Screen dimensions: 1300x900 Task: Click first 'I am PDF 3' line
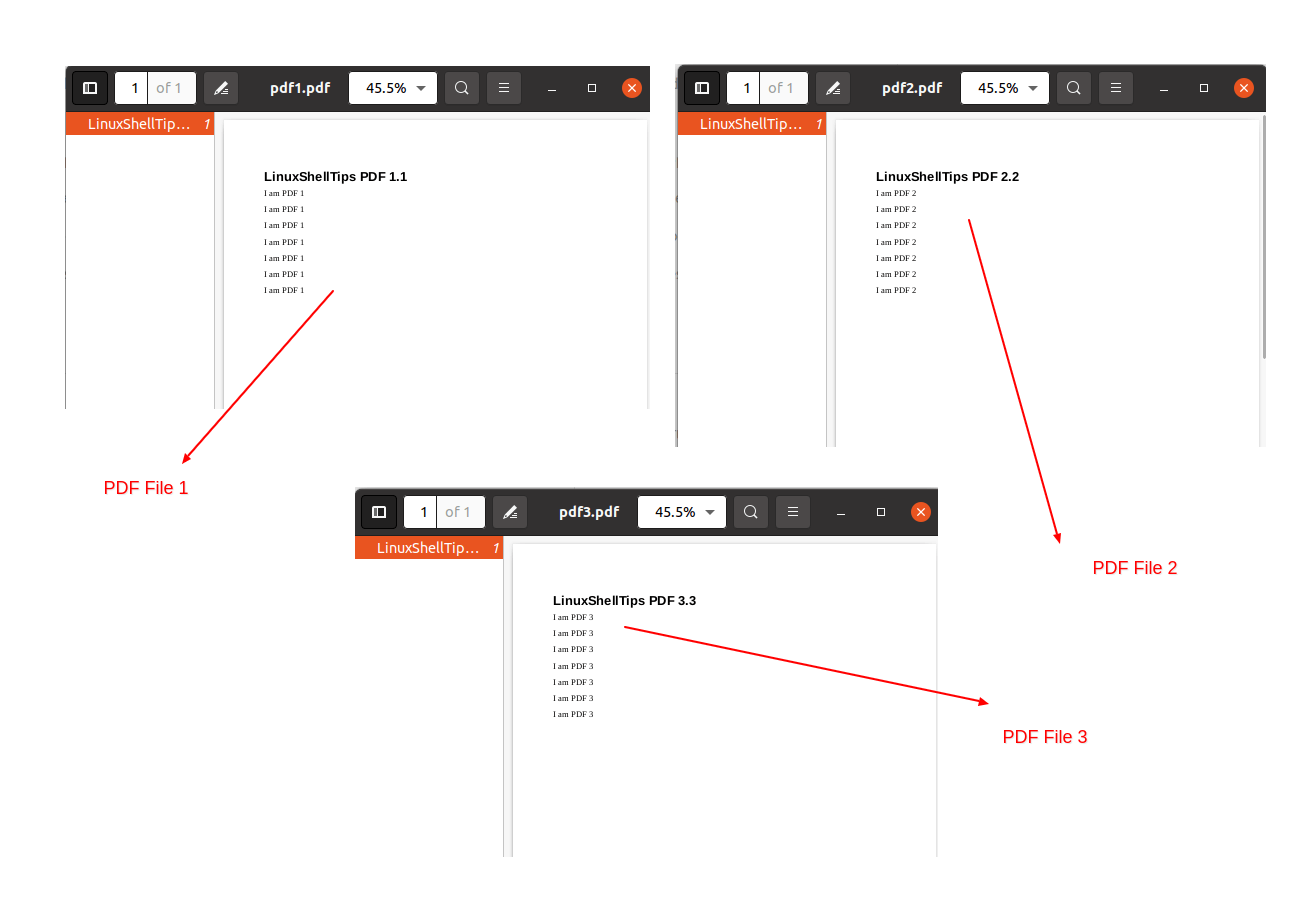point(573,617)
